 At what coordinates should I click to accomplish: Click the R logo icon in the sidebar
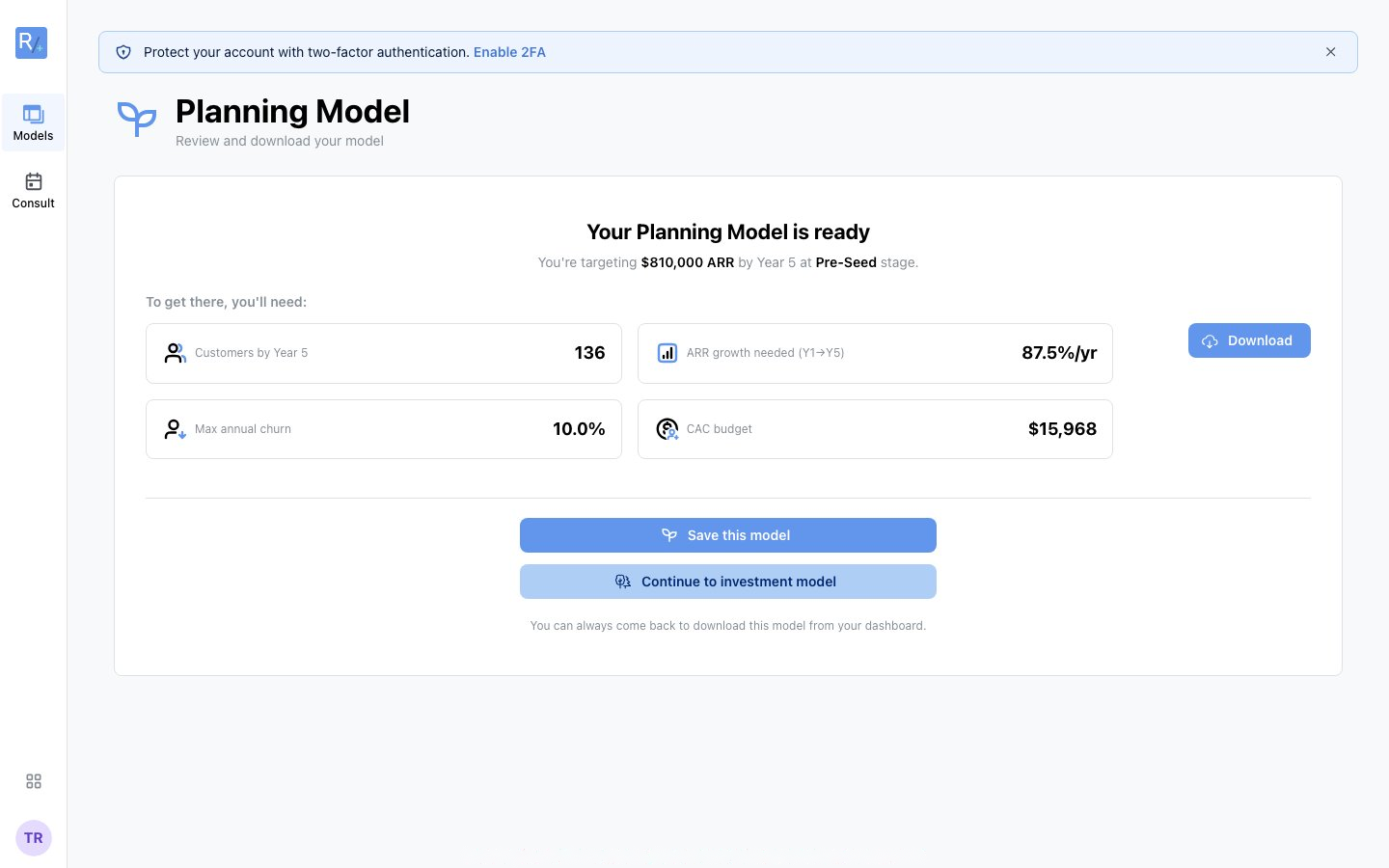pos(32,42)
